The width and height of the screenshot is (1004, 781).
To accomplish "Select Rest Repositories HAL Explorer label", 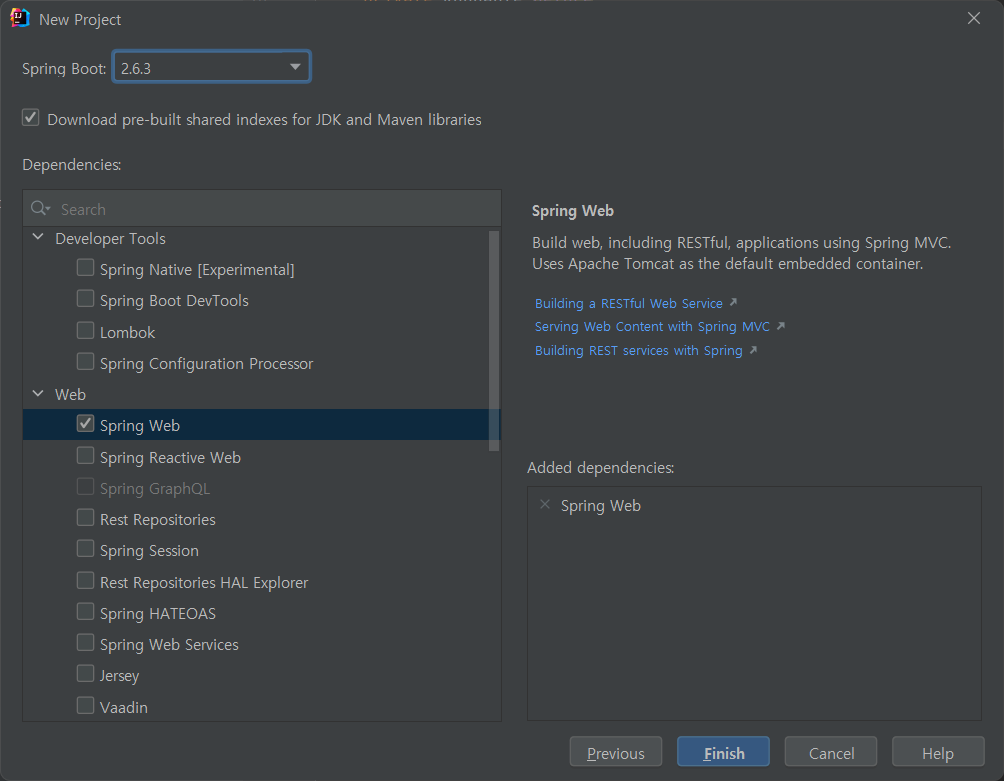I will click(204, 583).
